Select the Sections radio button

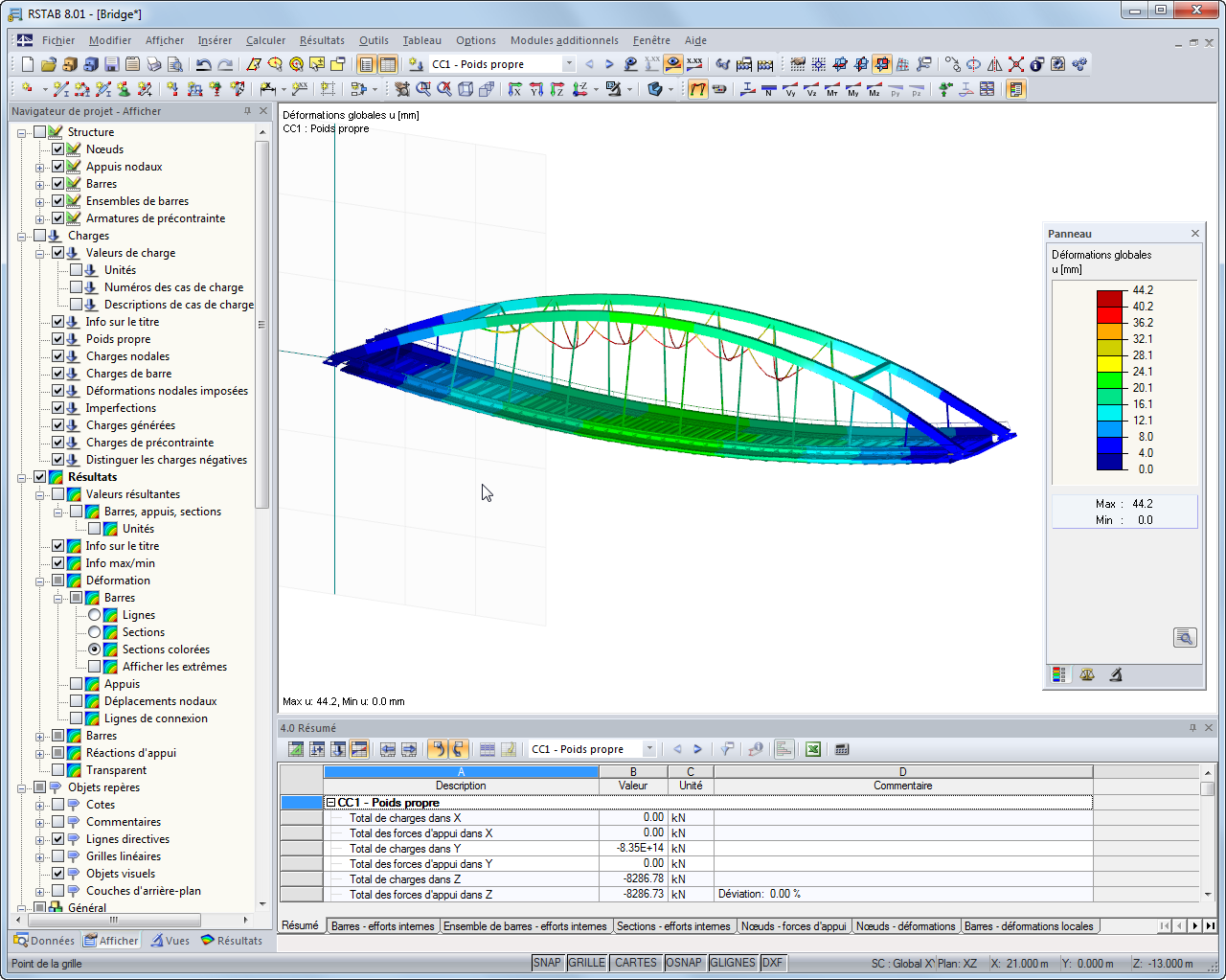pyautogui.click(x=95, y=632)
